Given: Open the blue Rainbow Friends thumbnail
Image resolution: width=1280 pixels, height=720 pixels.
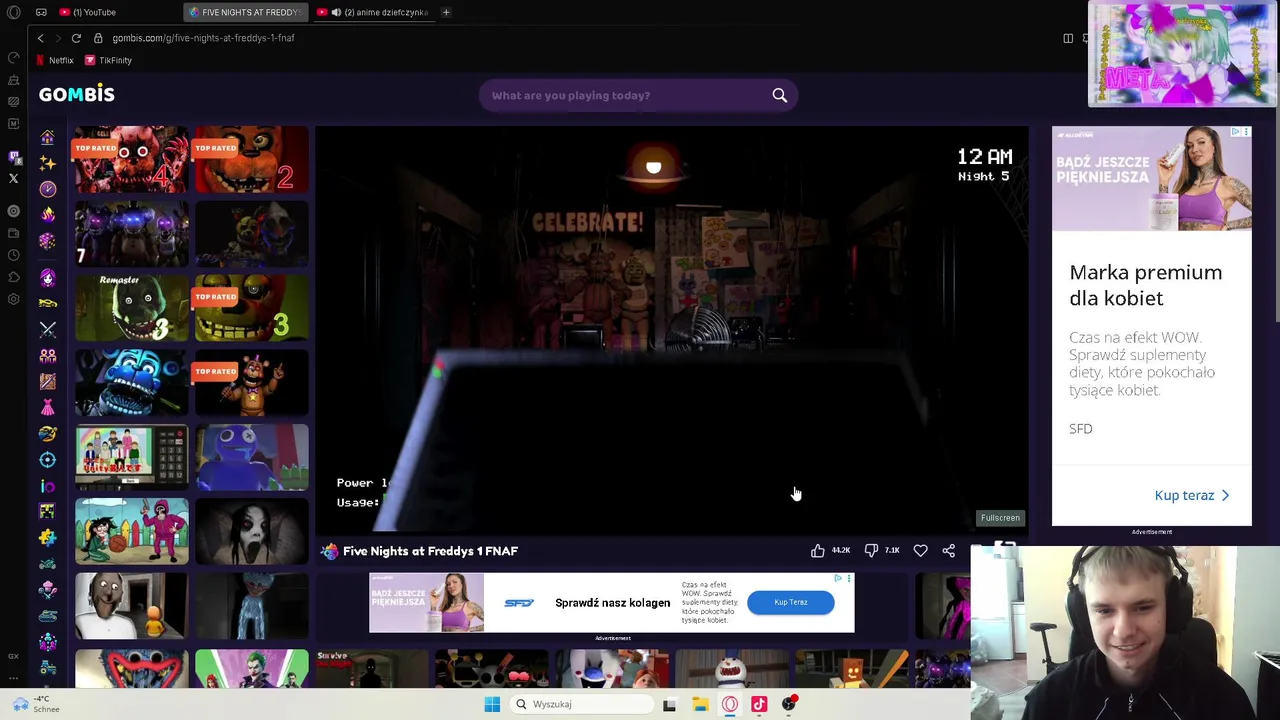Looking at the screenshot, I should 252,457.
